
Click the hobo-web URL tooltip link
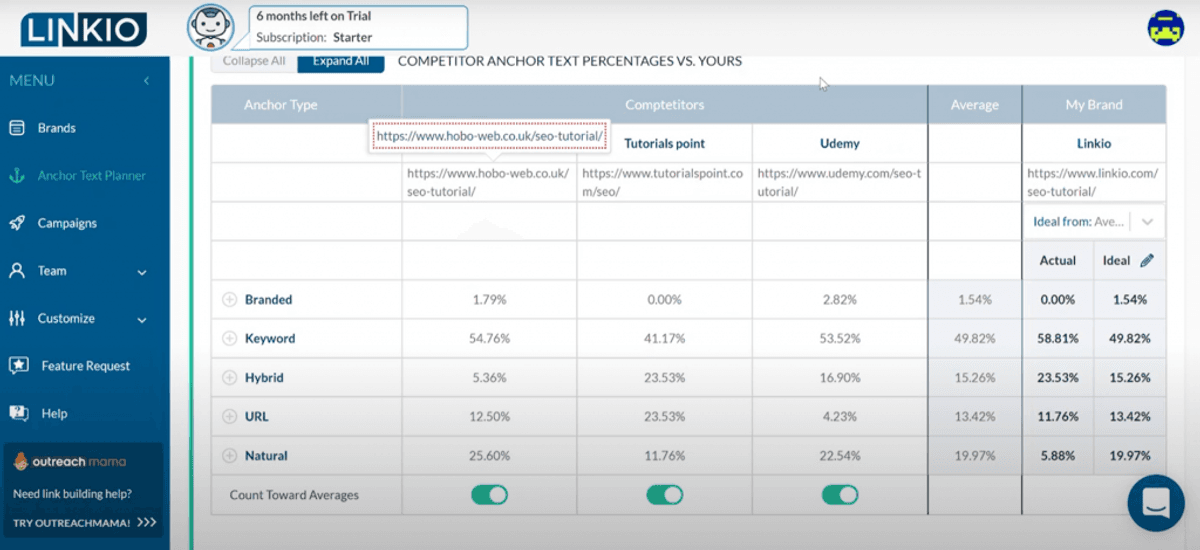[x=490, y=135]
